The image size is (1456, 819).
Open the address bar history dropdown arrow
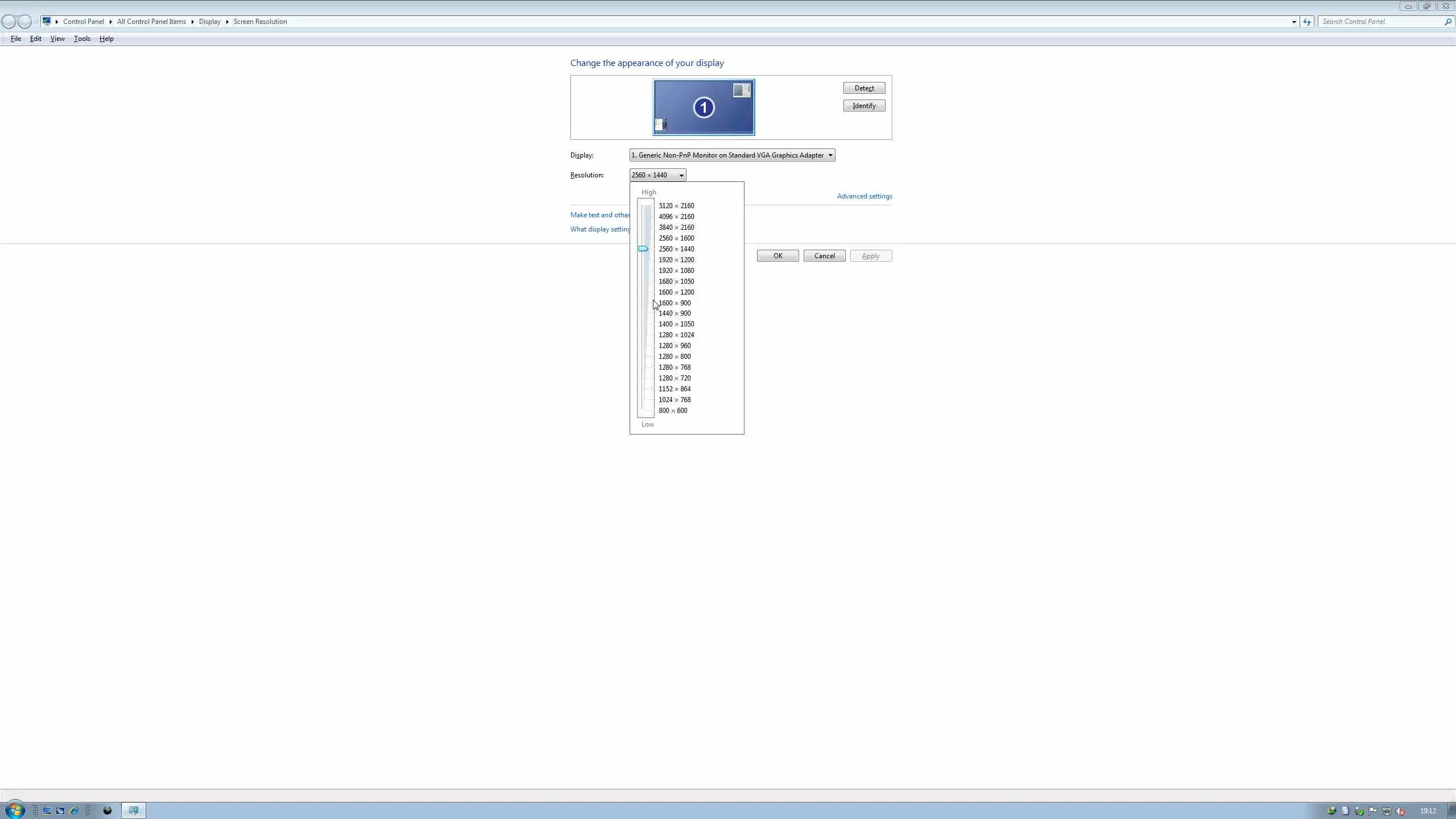1294,22
